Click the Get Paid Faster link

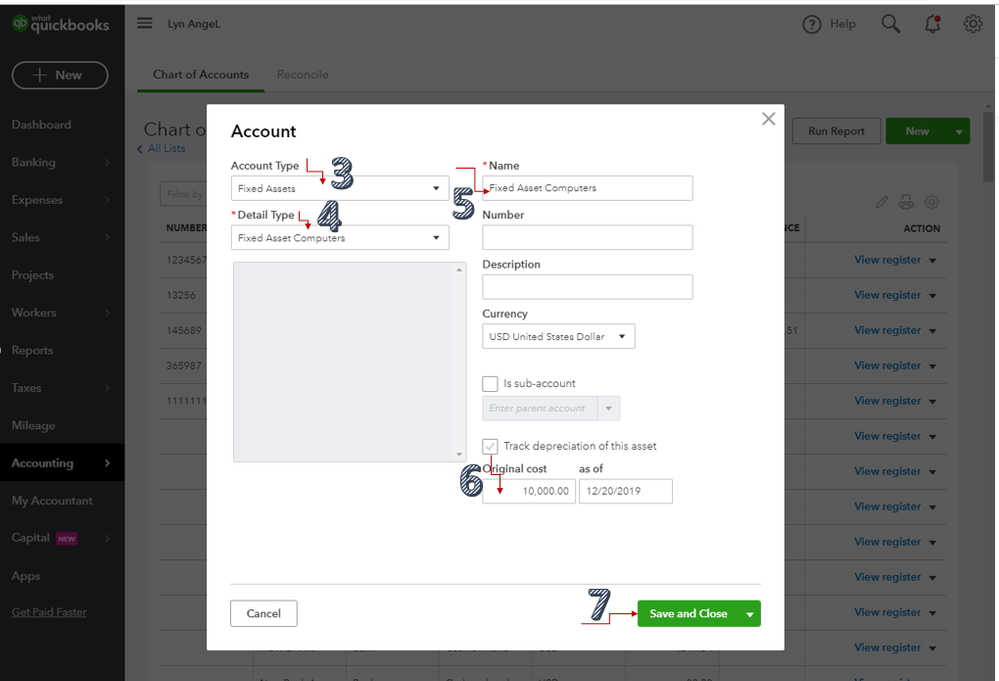49,612
